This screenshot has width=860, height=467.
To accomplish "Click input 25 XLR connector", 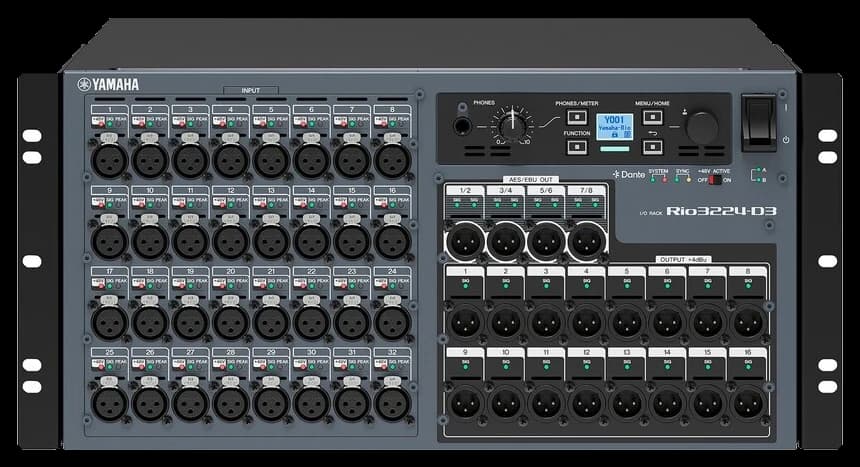I will click(110, 404).
